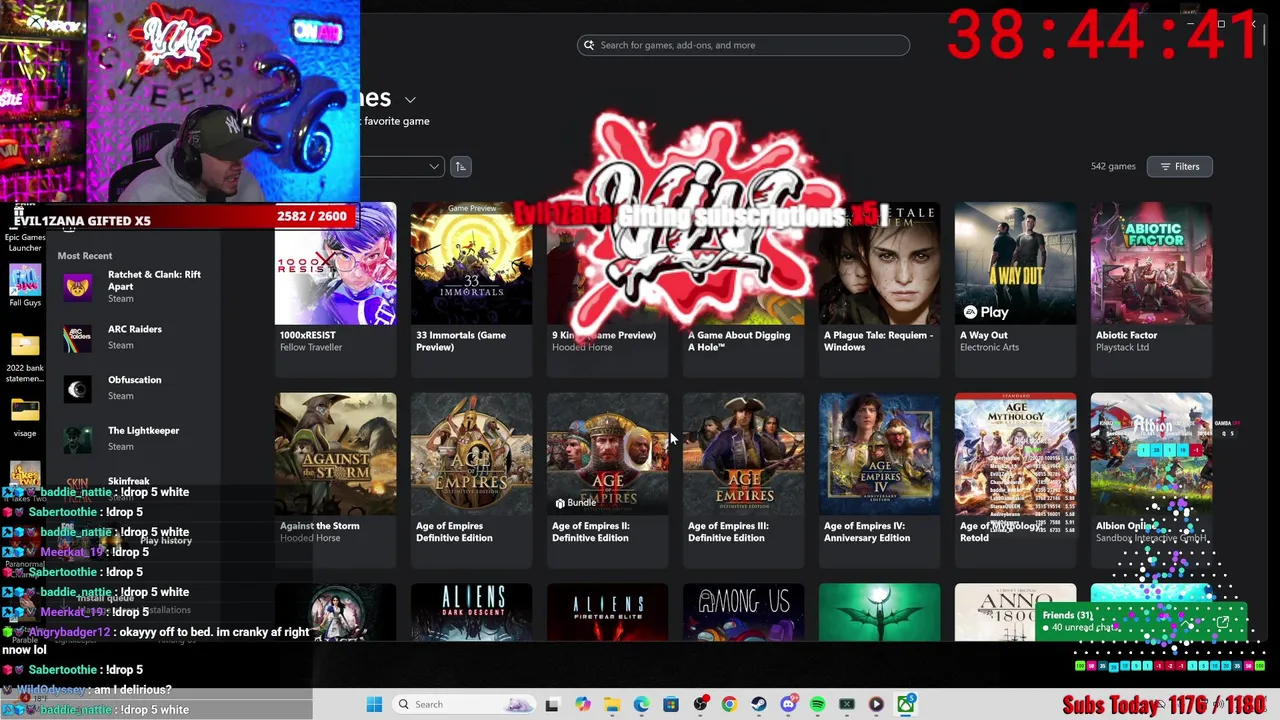Click the Obfuscation sidebar icon
This screenshot has width=1280, height=720.
[x=77, y=388]
